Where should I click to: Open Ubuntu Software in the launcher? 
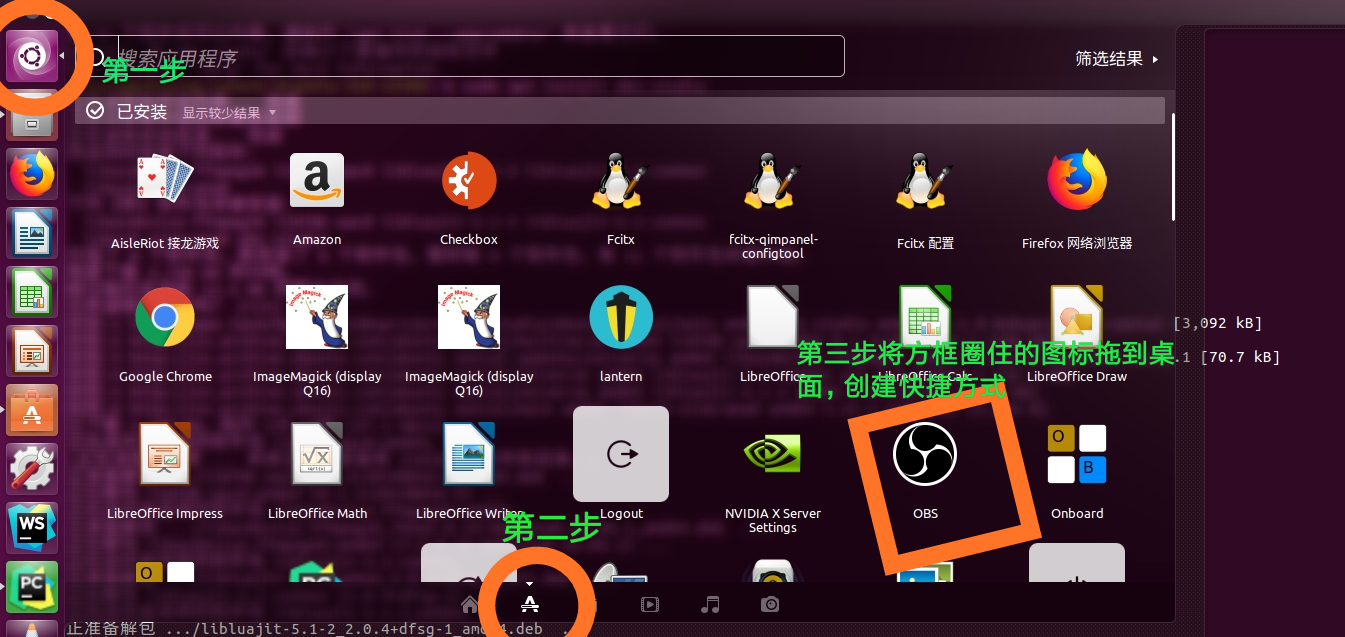tap(33, 410)
